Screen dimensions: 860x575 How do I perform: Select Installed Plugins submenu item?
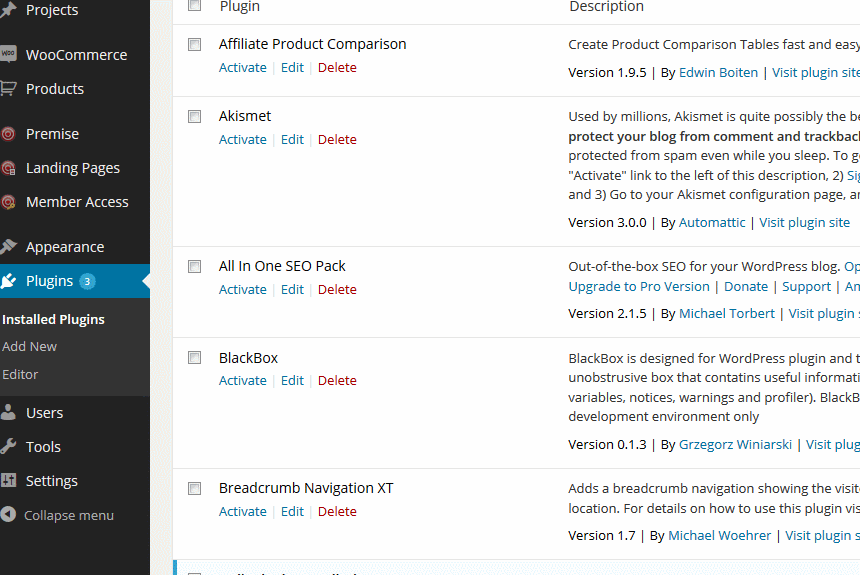pyautogui.click(x=53, y=319)
